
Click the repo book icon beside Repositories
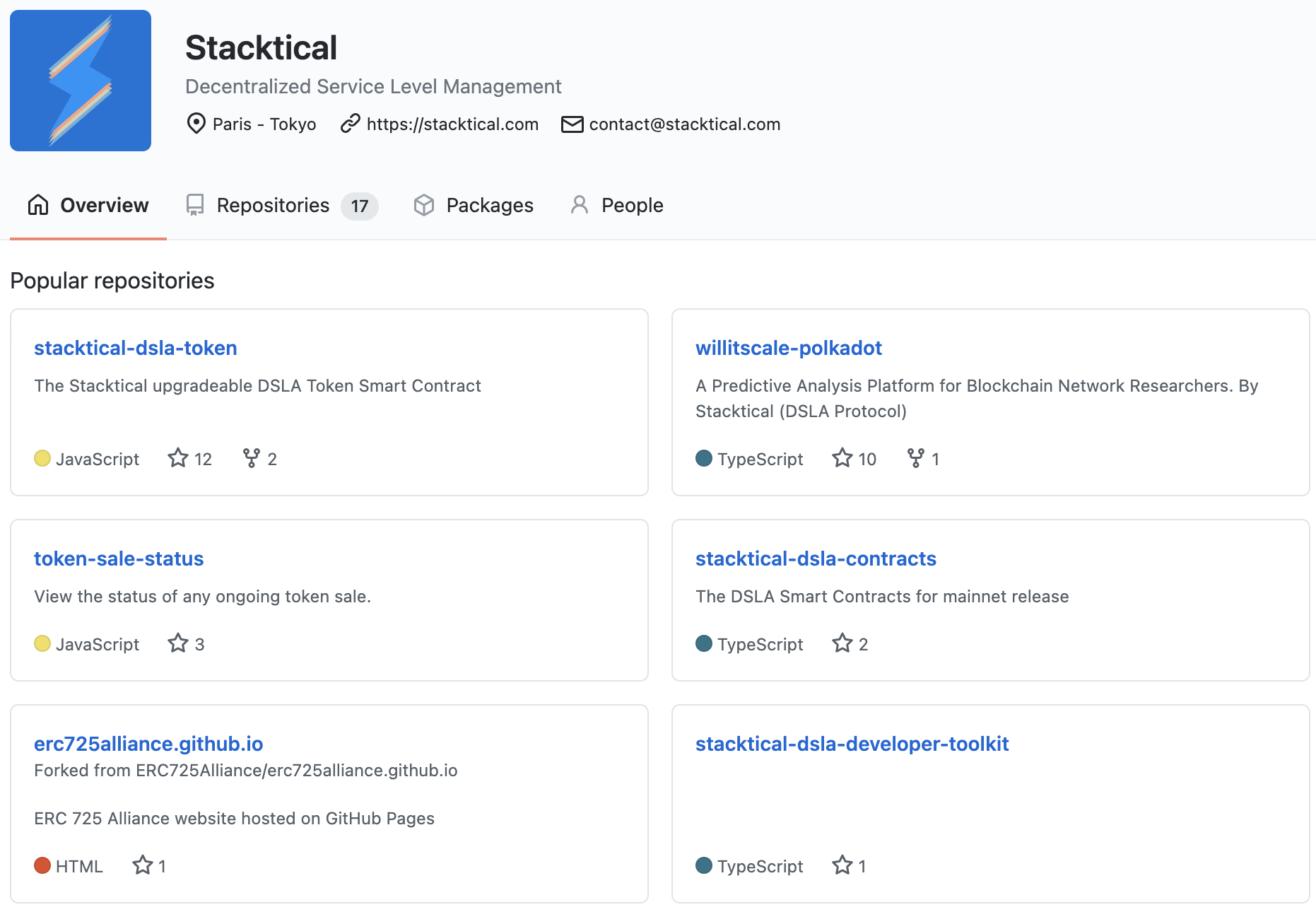pyautogui.click(x=195, y=205)
